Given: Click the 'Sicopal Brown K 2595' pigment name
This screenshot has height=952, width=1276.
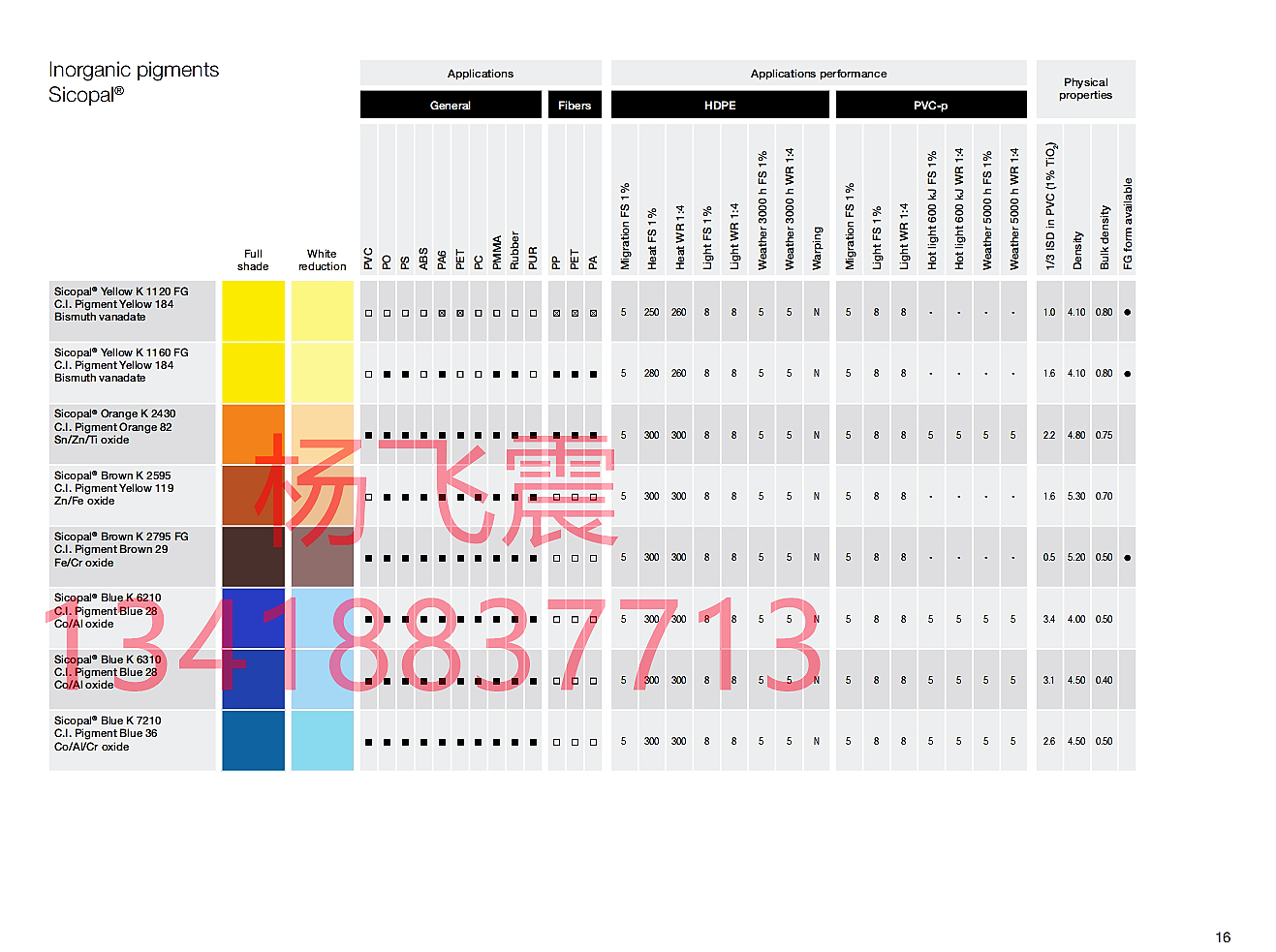Looking at the screenshot, I should coord(112,476).
